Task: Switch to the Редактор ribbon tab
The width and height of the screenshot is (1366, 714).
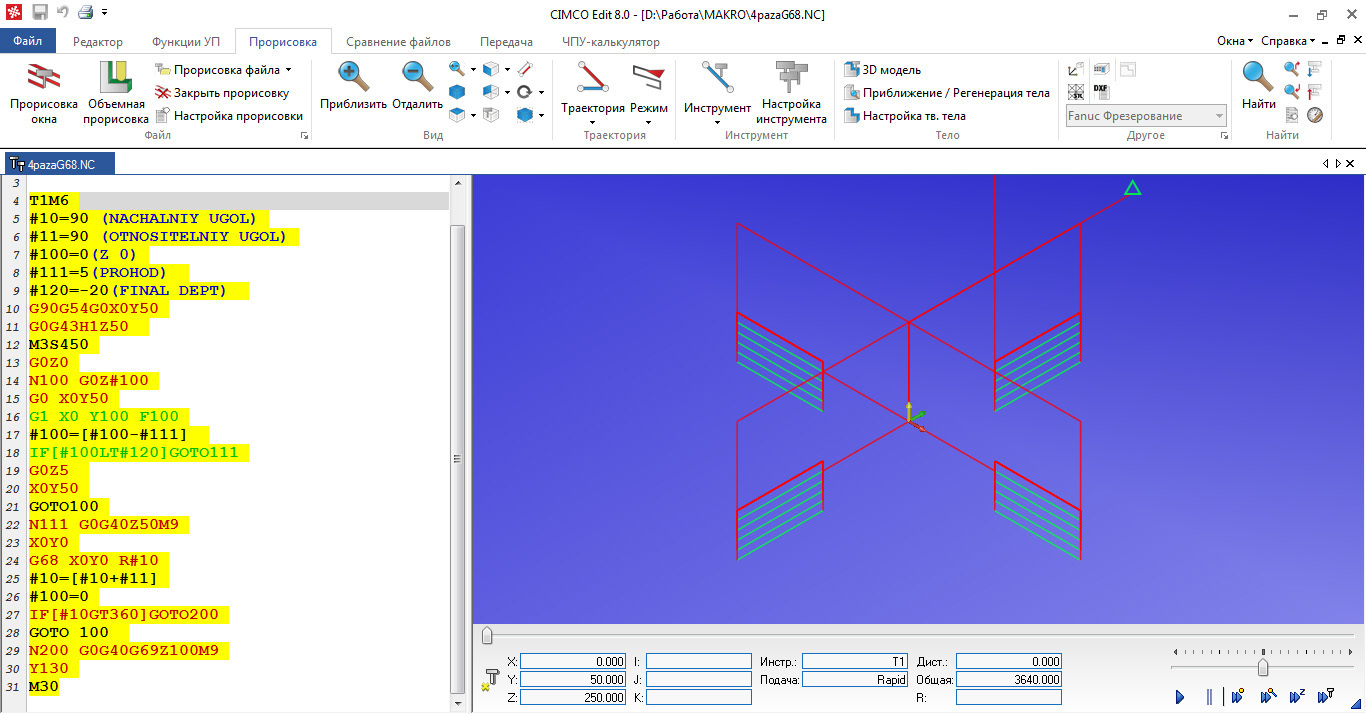Action: [x=98, y=42]
